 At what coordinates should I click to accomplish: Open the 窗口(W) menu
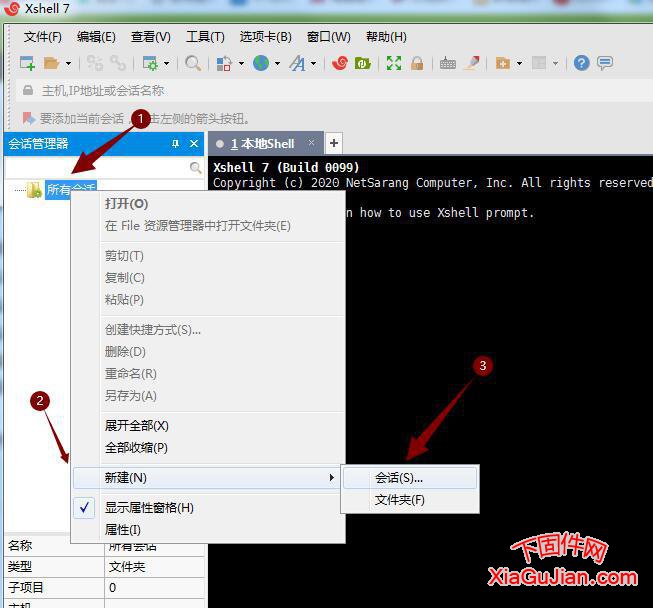(329, 37)
